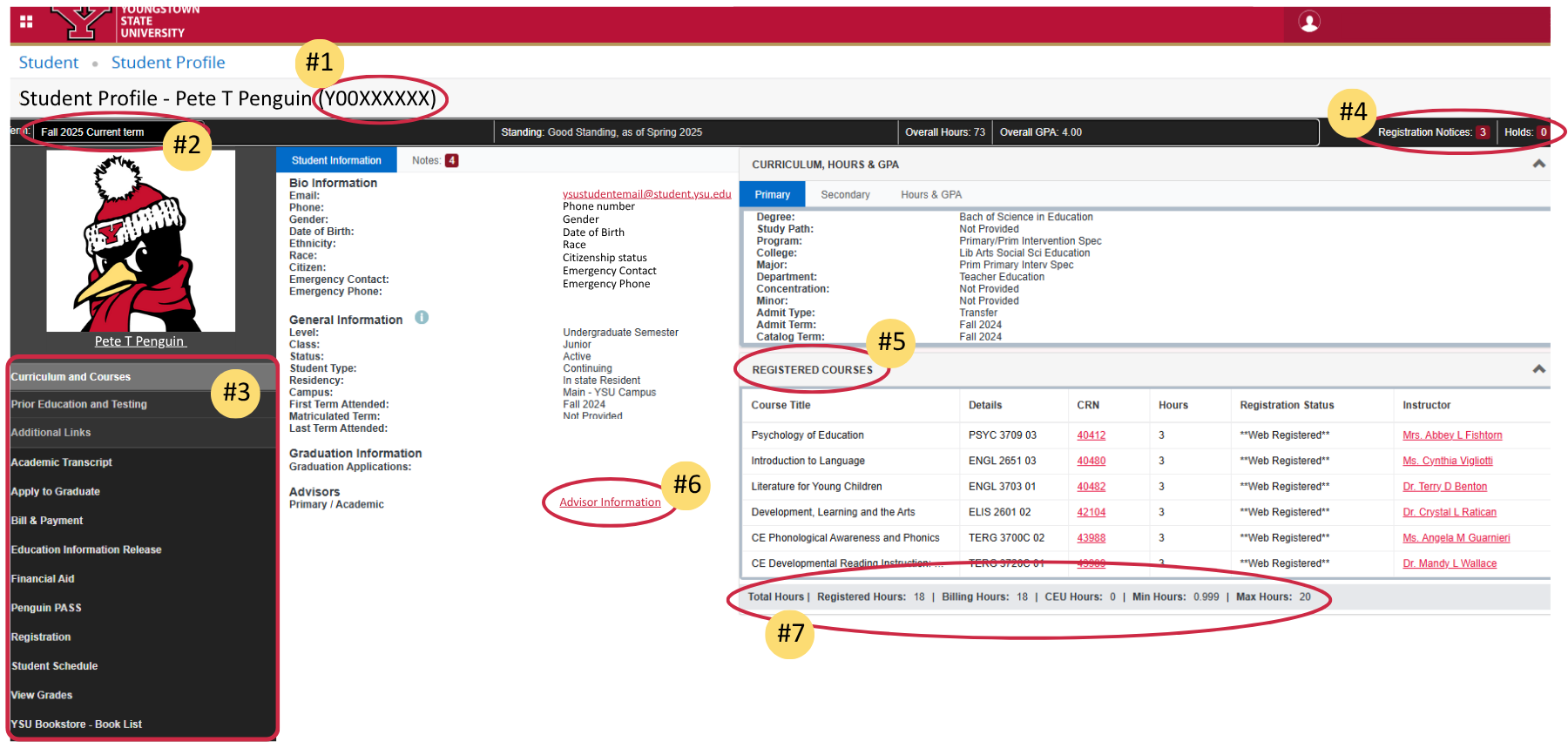Select Prior Education and Testing in sidebar
Screen dimensions: 1568x748
[79, 404]
